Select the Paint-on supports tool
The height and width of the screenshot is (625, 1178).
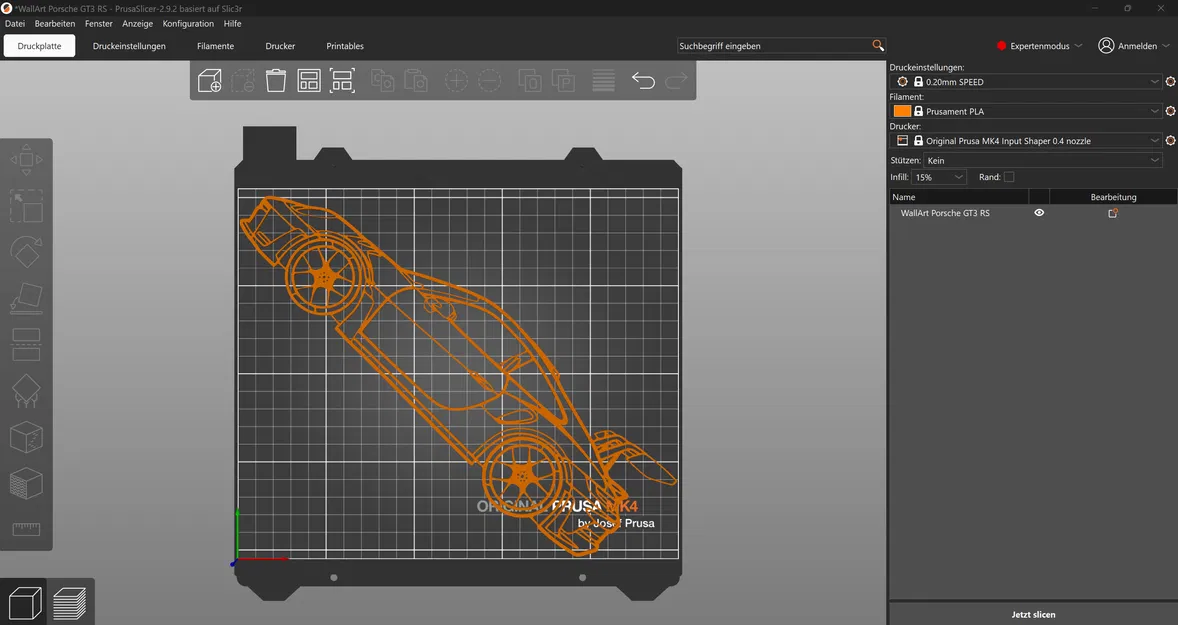[26, 391]
